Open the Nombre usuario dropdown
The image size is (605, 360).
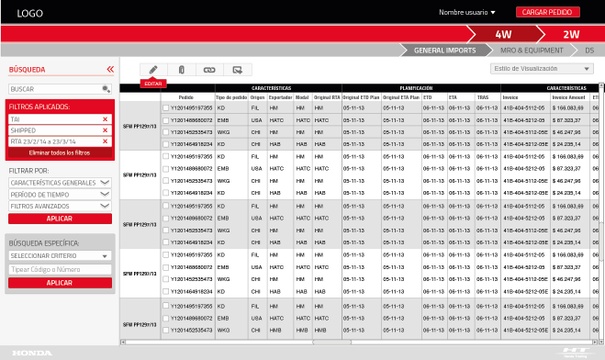[467, 12]
